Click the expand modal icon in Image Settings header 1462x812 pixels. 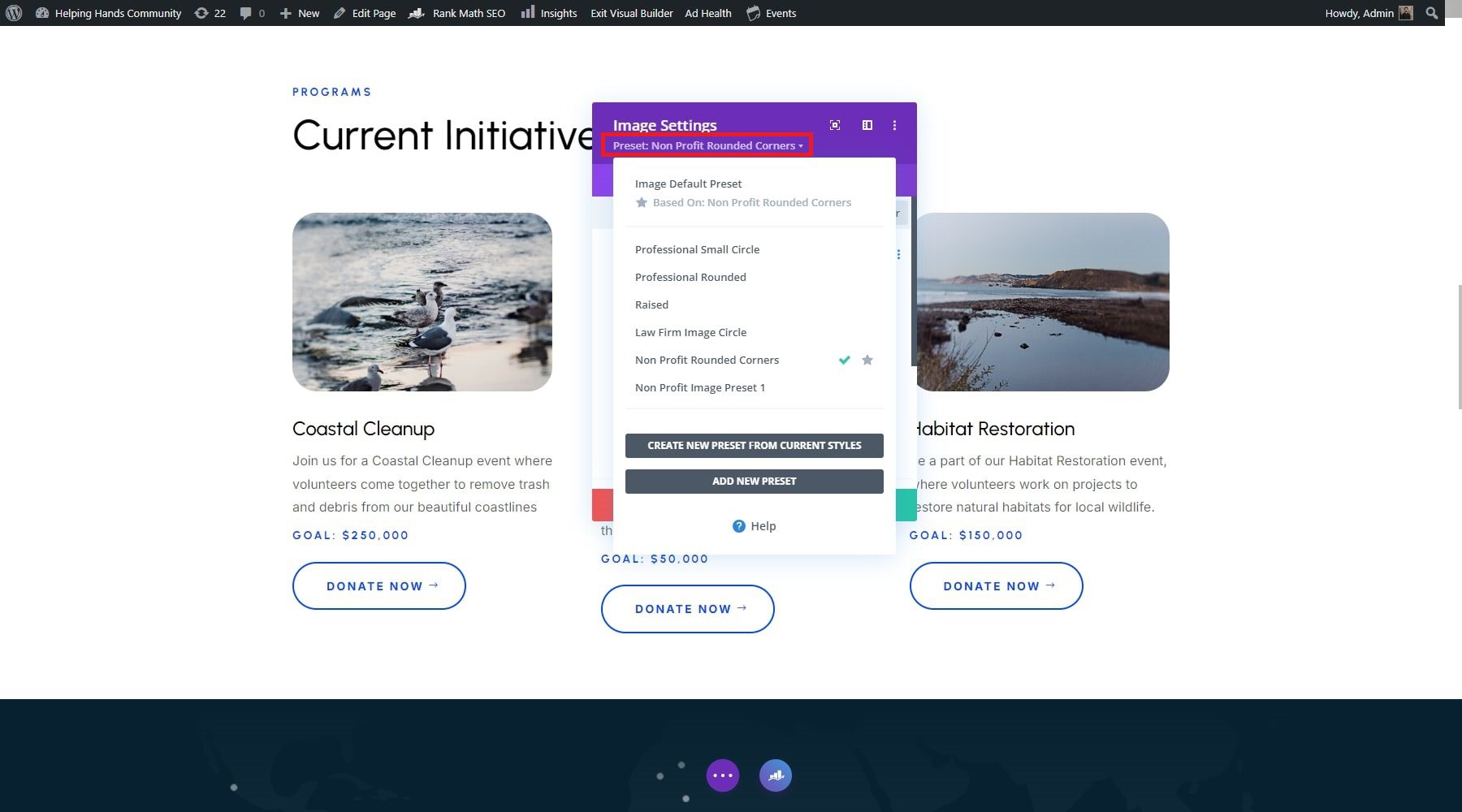point(834,125)
